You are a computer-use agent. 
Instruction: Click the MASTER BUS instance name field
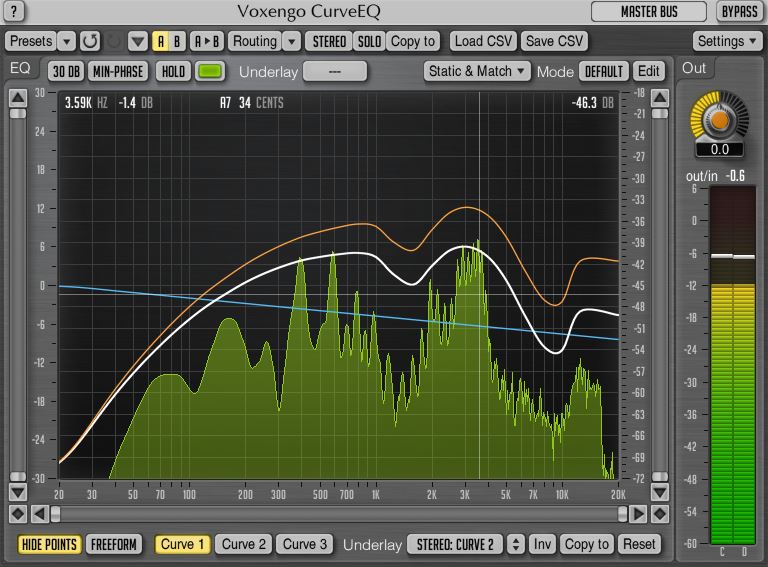[648, 11]
